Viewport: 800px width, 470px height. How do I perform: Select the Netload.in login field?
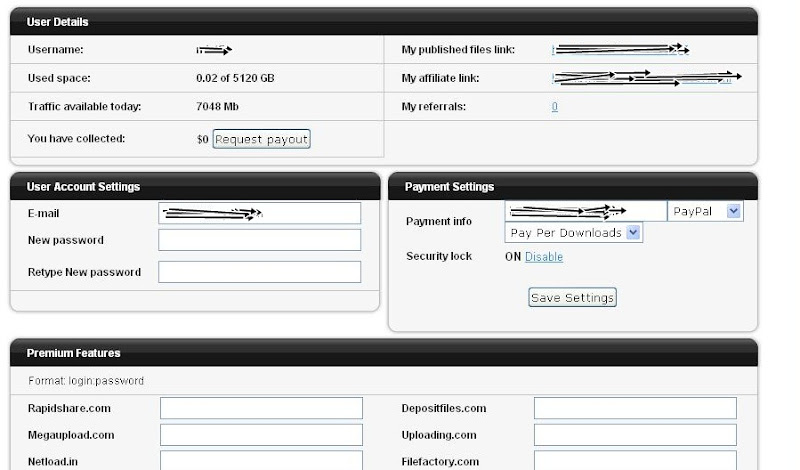(261, 461)
